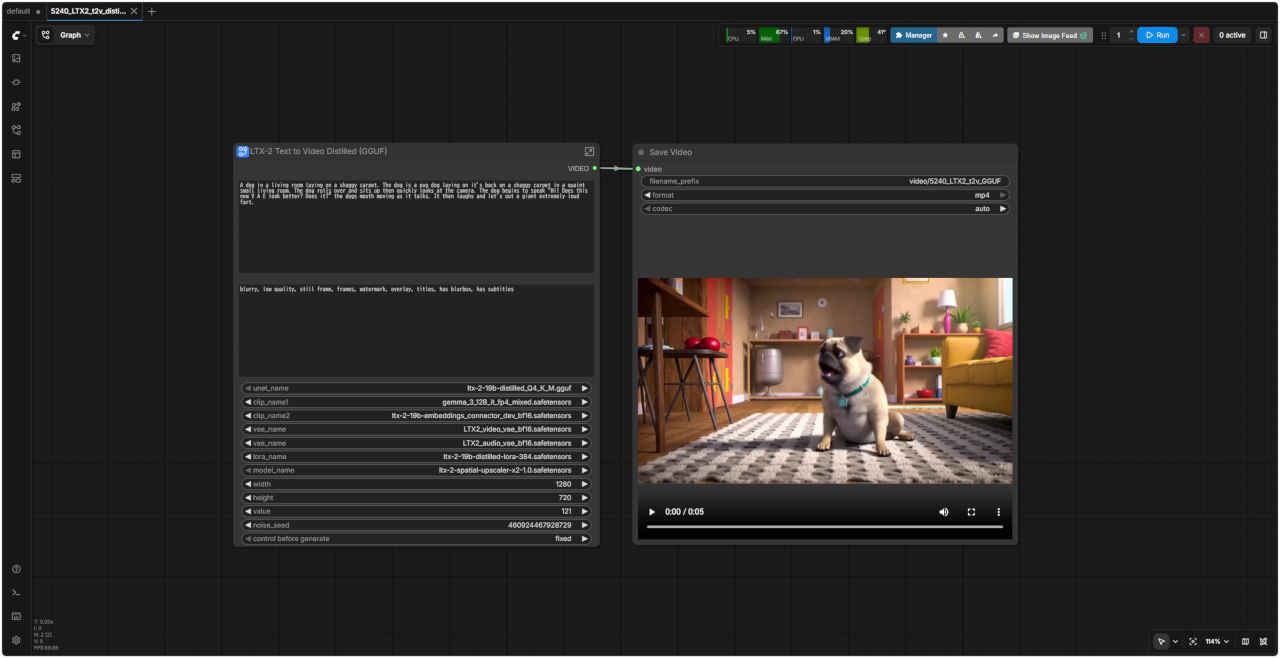Image resolution: width=1280 pixels, height=658 pixels.
Task: Expand the LTX-2 node with its corner icon
Action: point(589,151)
